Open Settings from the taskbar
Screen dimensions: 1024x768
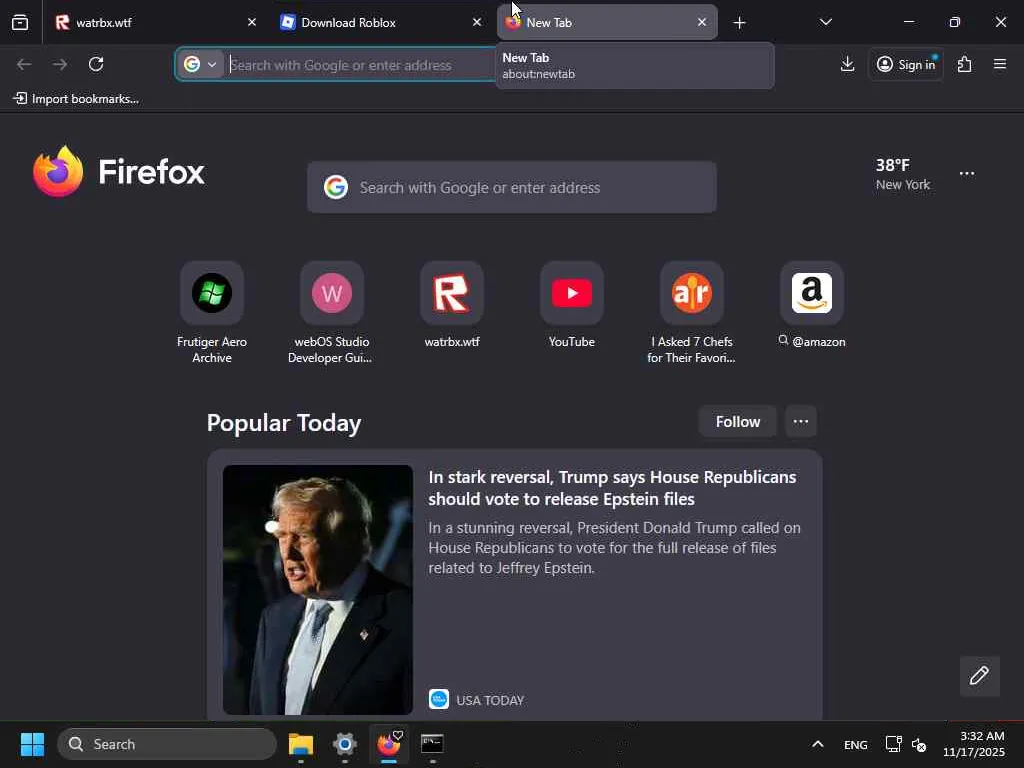[345, 744]
